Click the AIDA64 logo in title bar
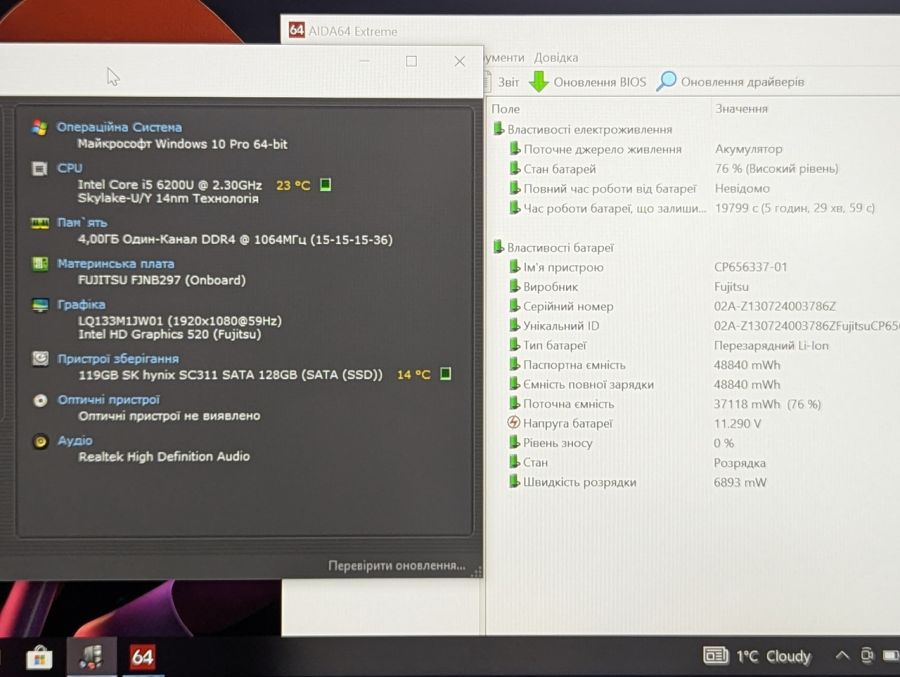 coord(296,30)
